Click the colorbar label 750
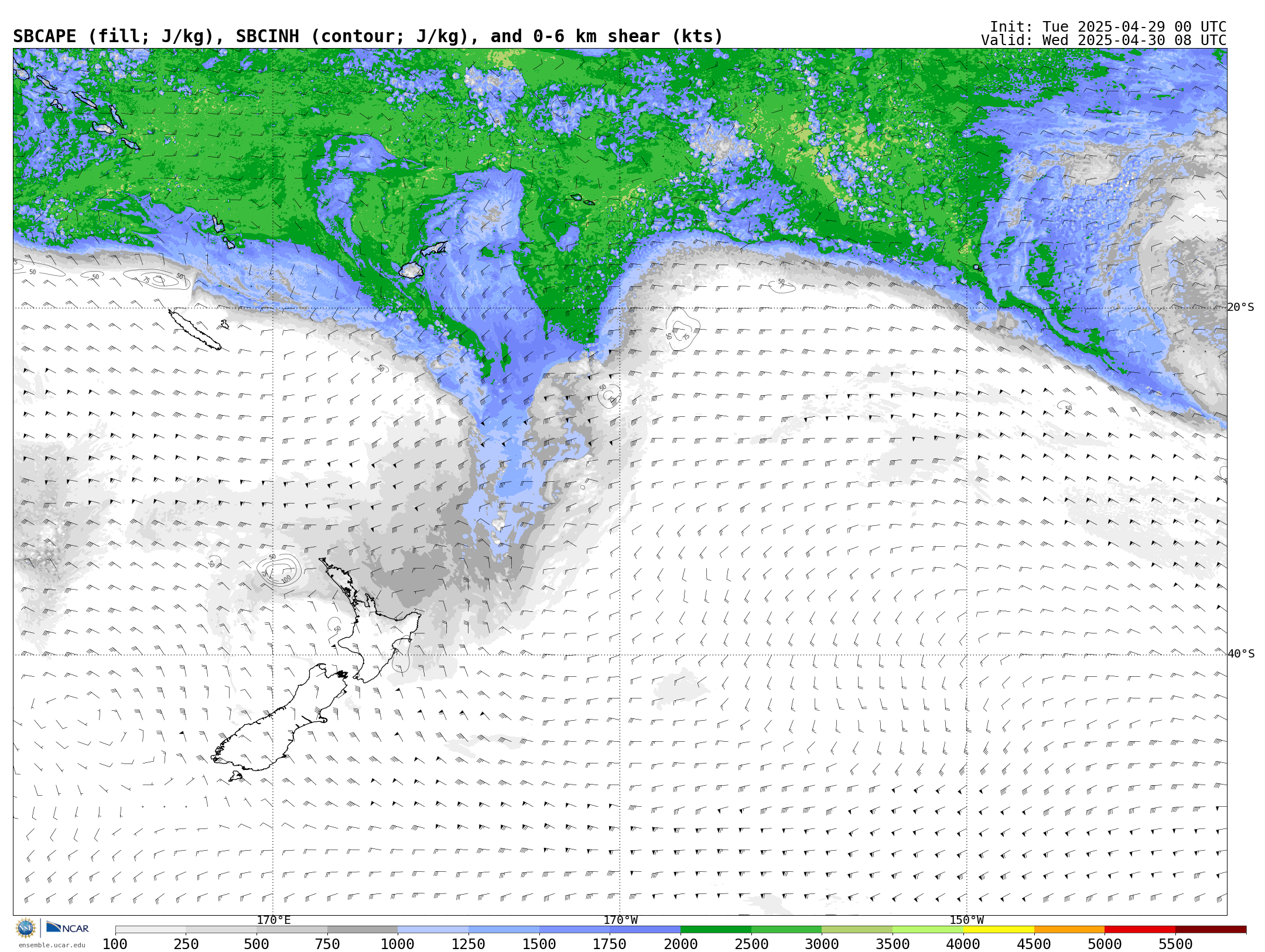The image size is (1265, 952). pyautogui.click(x=327, y=944)
